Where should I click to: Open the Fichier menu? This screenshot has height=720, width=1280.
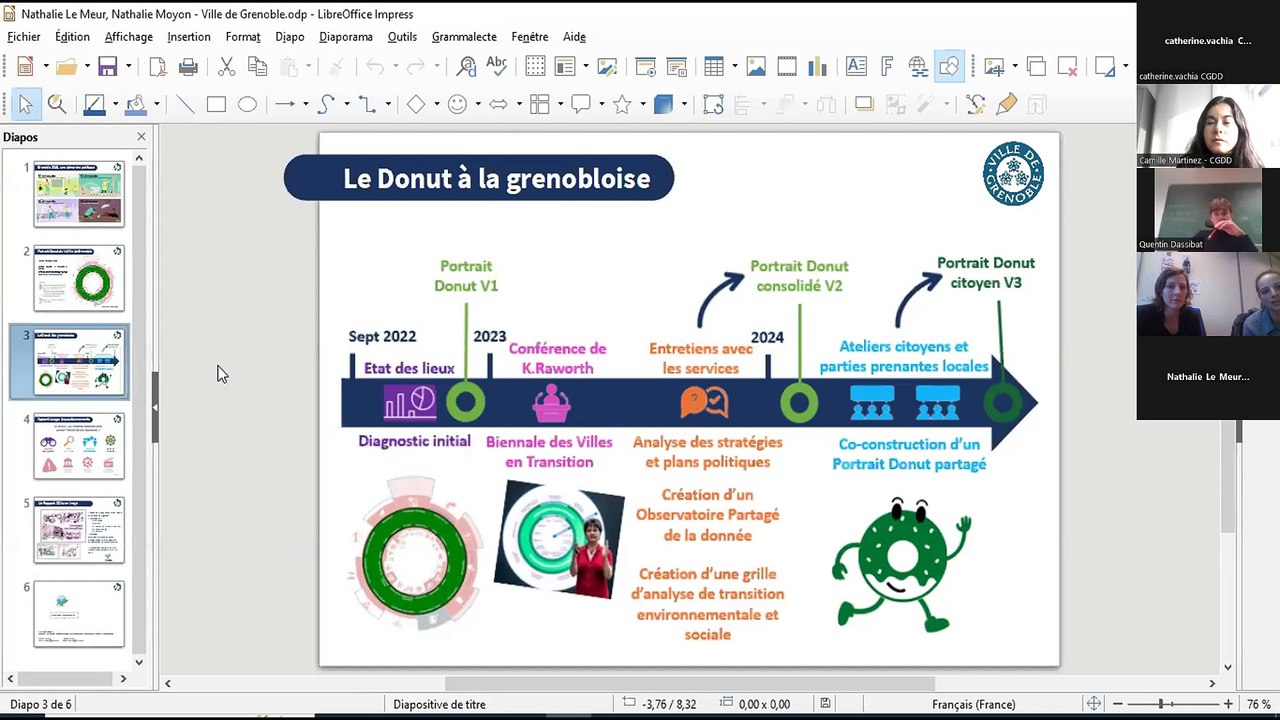(x=24, y=37)
